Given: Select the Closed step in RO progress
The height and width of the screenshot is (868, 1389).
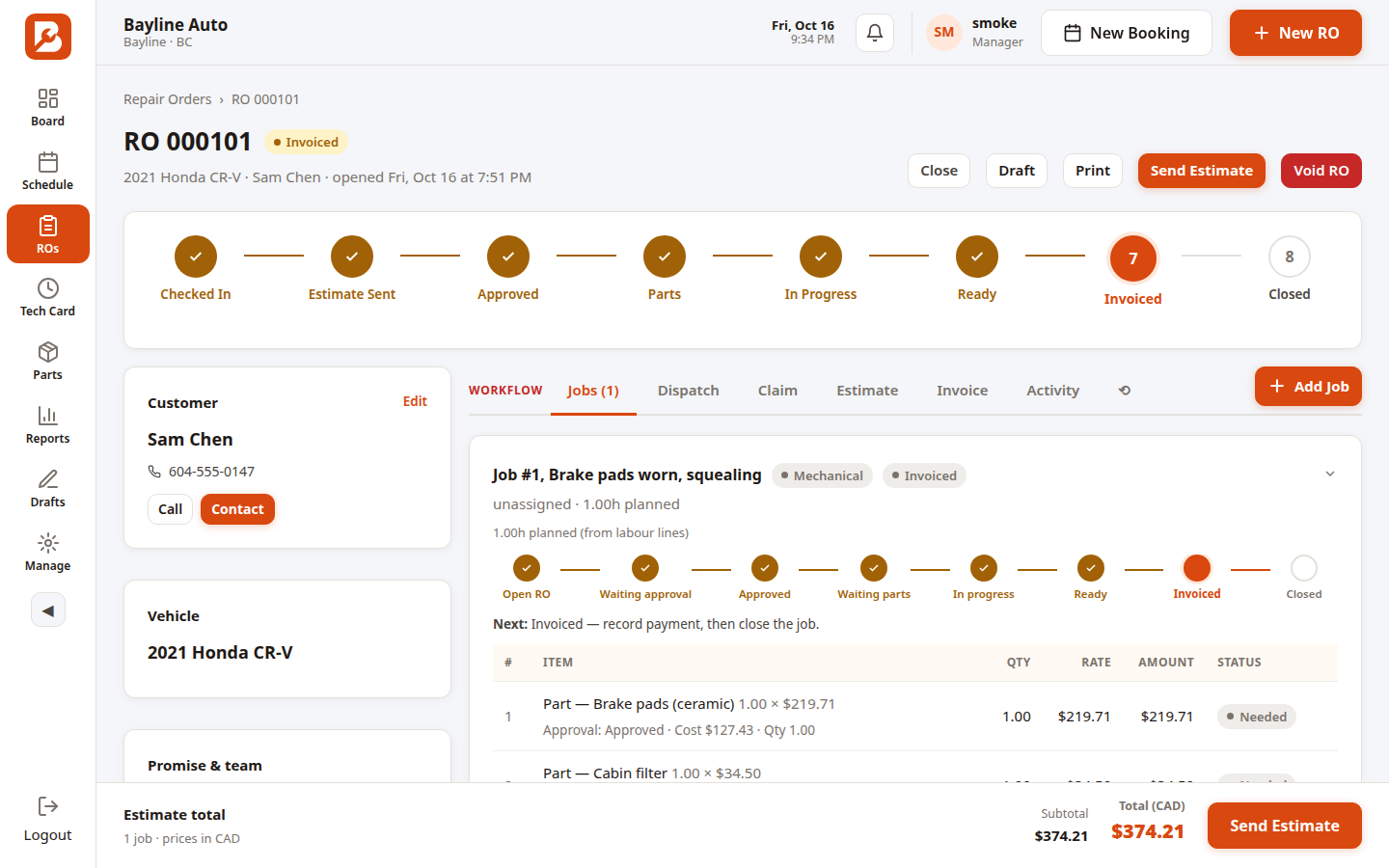Looking at the screenshot, I should (x=1290, y=269).
